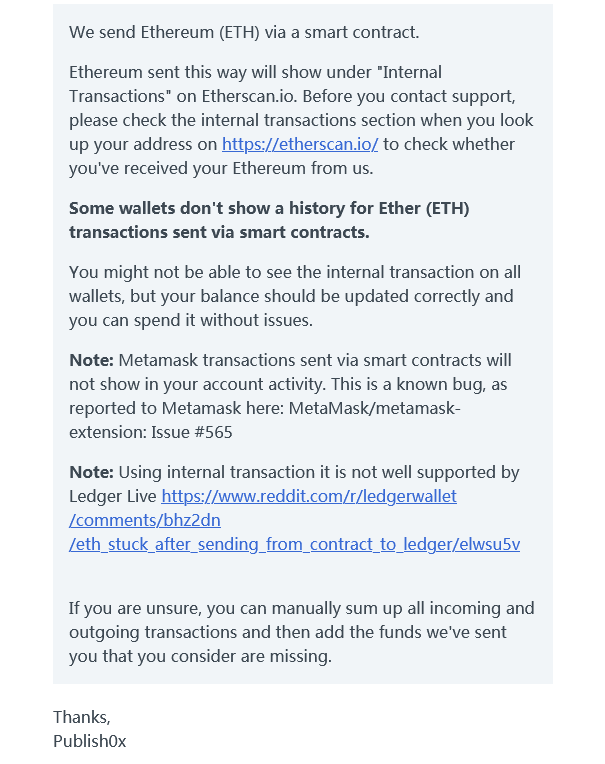This screenshot has width=605, height=764.
Task: Click the eth_stuck_after_sending_from_contract_to_ledger link line
Action: 294,544
